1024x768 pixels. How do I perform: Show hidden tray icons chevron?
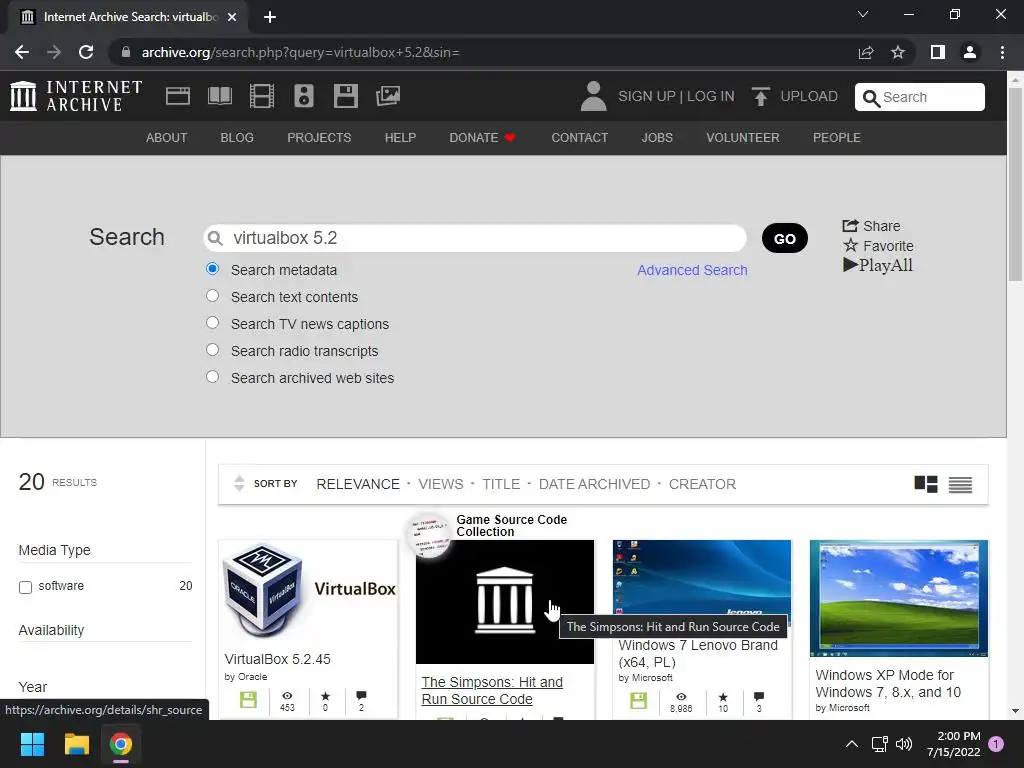pyautogui.click(x=852, y=744)
